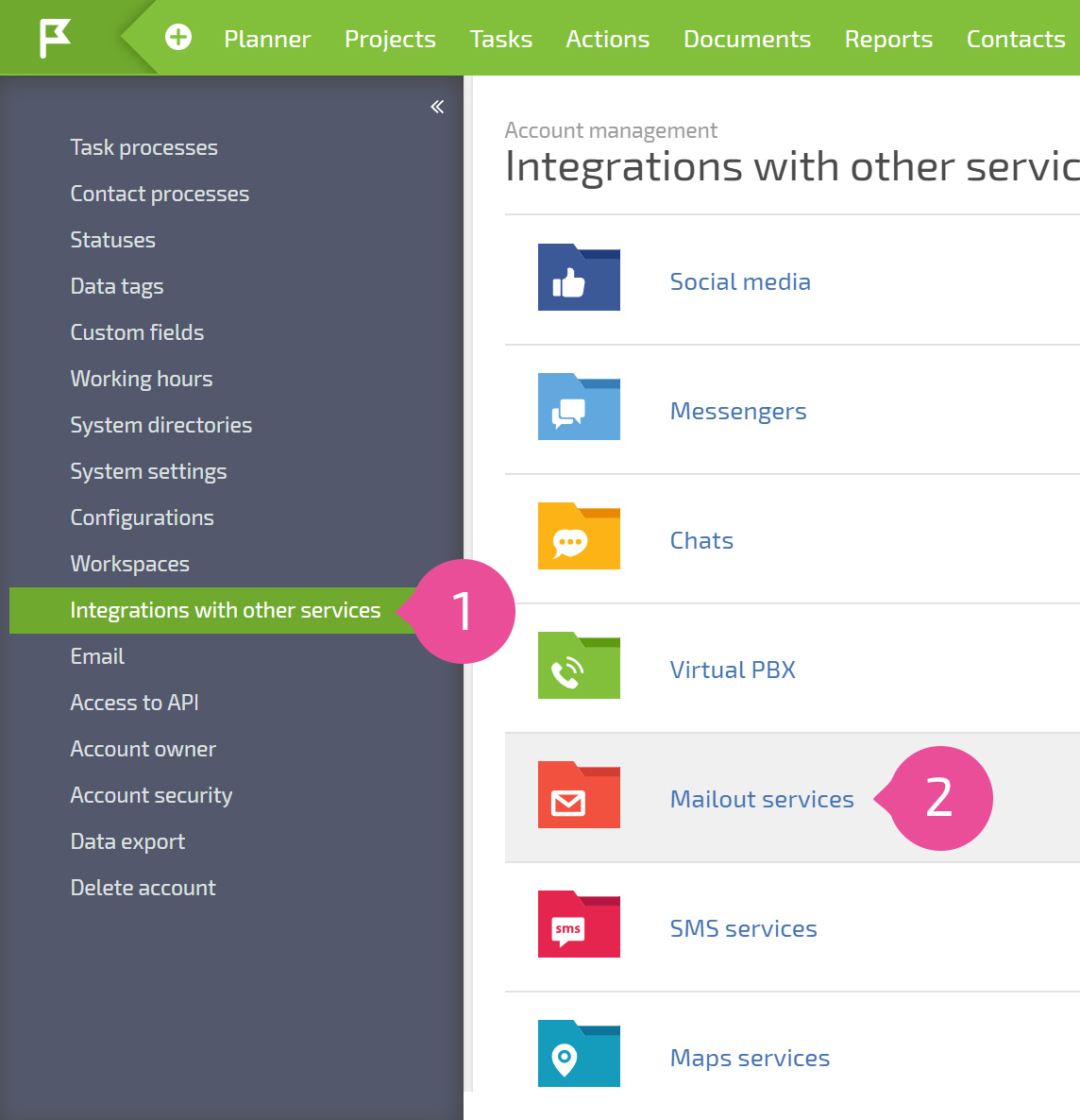Open Email settings in sidebar
The image size is (1080, 1120).
pyautogui.click(x=97, y=656)
